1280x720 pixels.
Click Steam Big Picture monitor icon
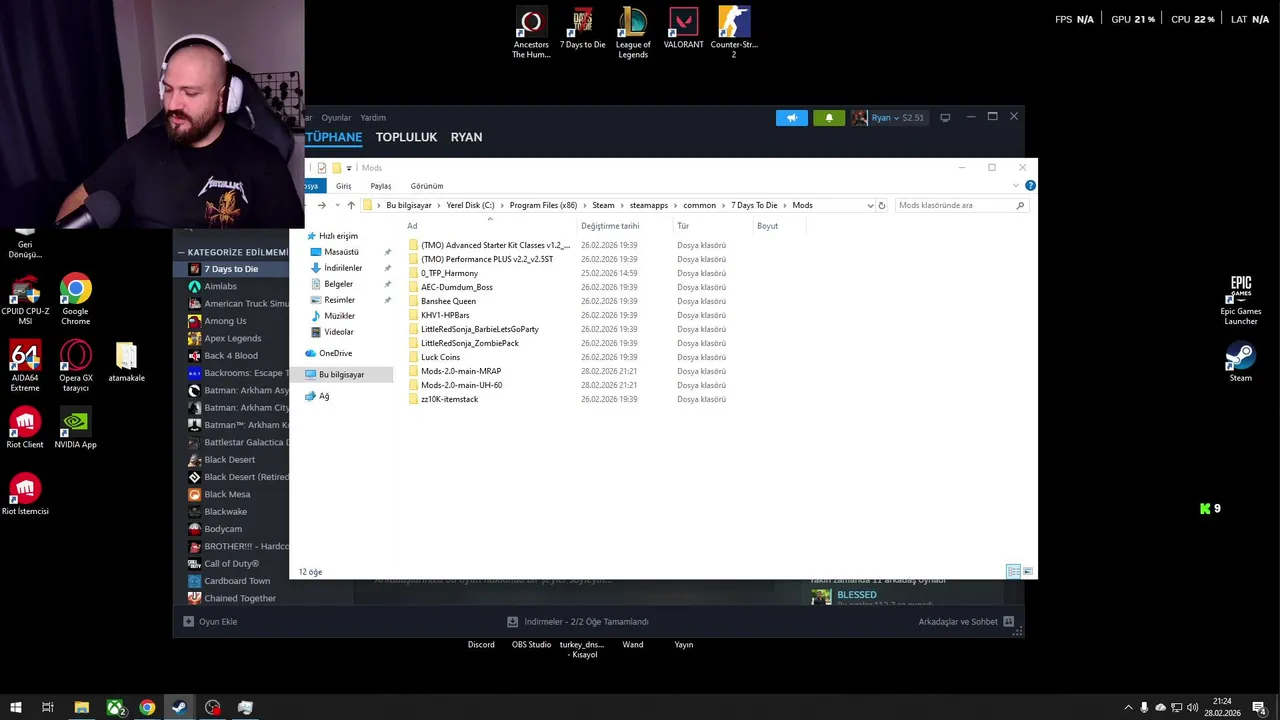point(945,118)
